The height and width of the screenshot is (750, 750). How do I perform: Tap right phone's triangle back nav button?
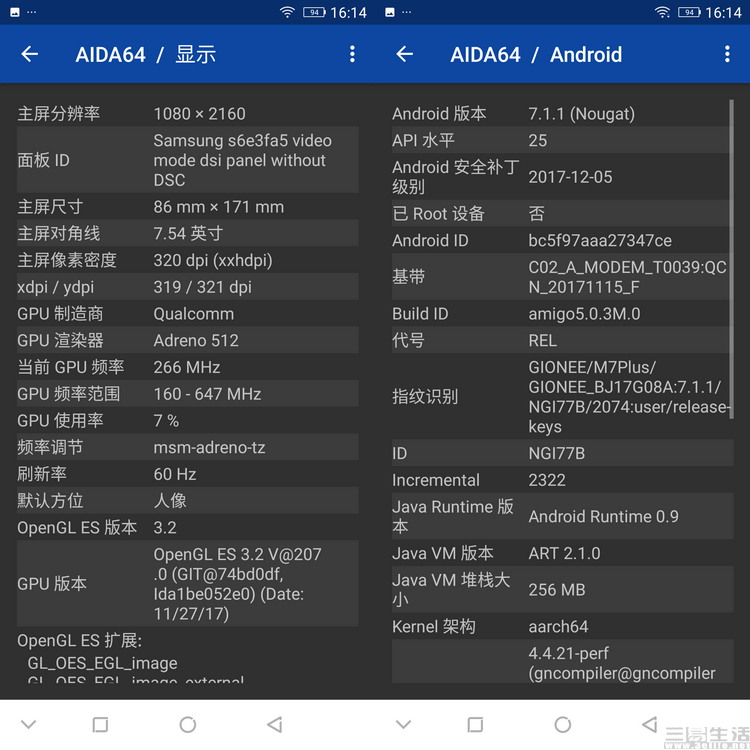(650, 725)
